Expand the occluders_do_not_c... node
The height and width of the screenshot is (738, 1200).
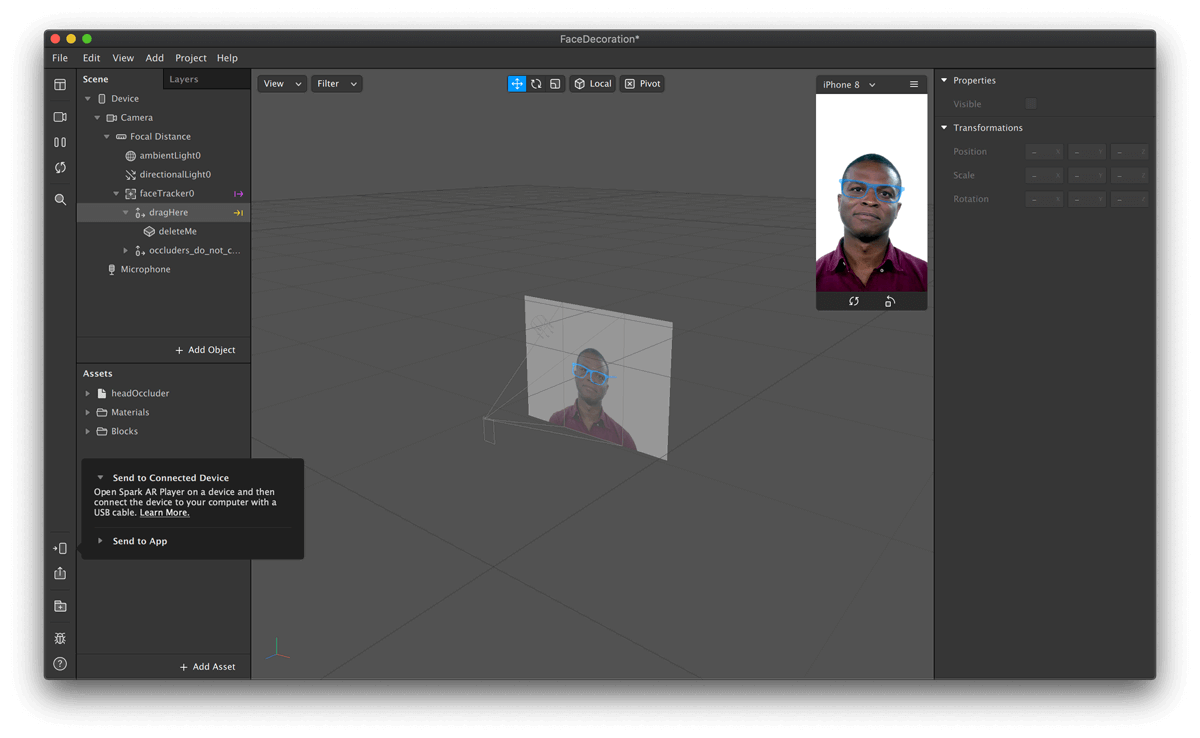click(126, 251)
